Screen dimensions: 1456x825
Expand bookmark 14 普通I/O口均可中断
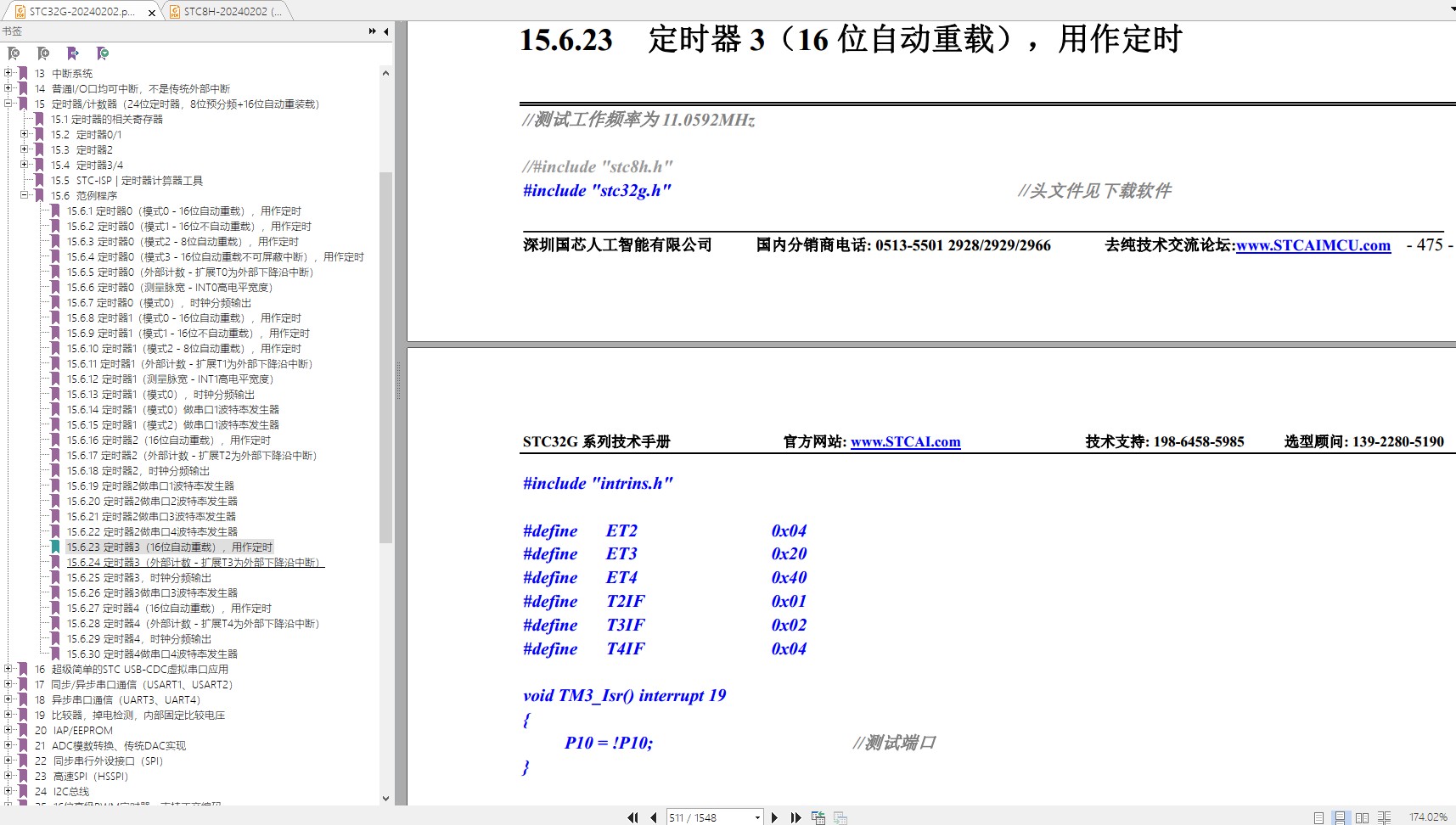click(x=8, y=89)
